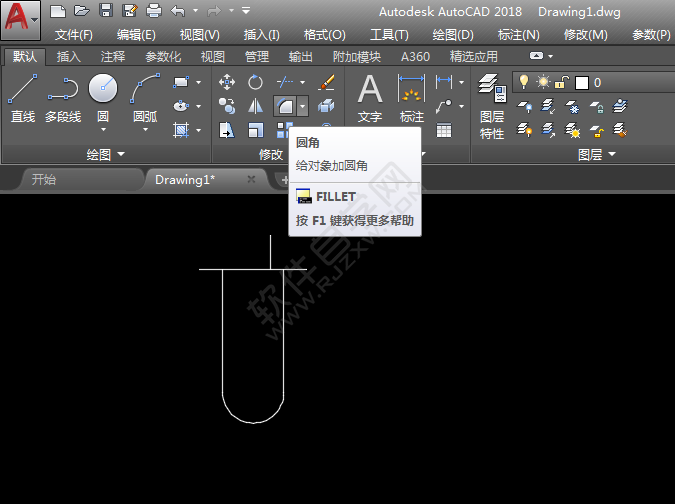Image resolution: width=675 pixels, height=504 pixels.
Task: Open the 标注(N) menu
Action: tap(518, 34)
